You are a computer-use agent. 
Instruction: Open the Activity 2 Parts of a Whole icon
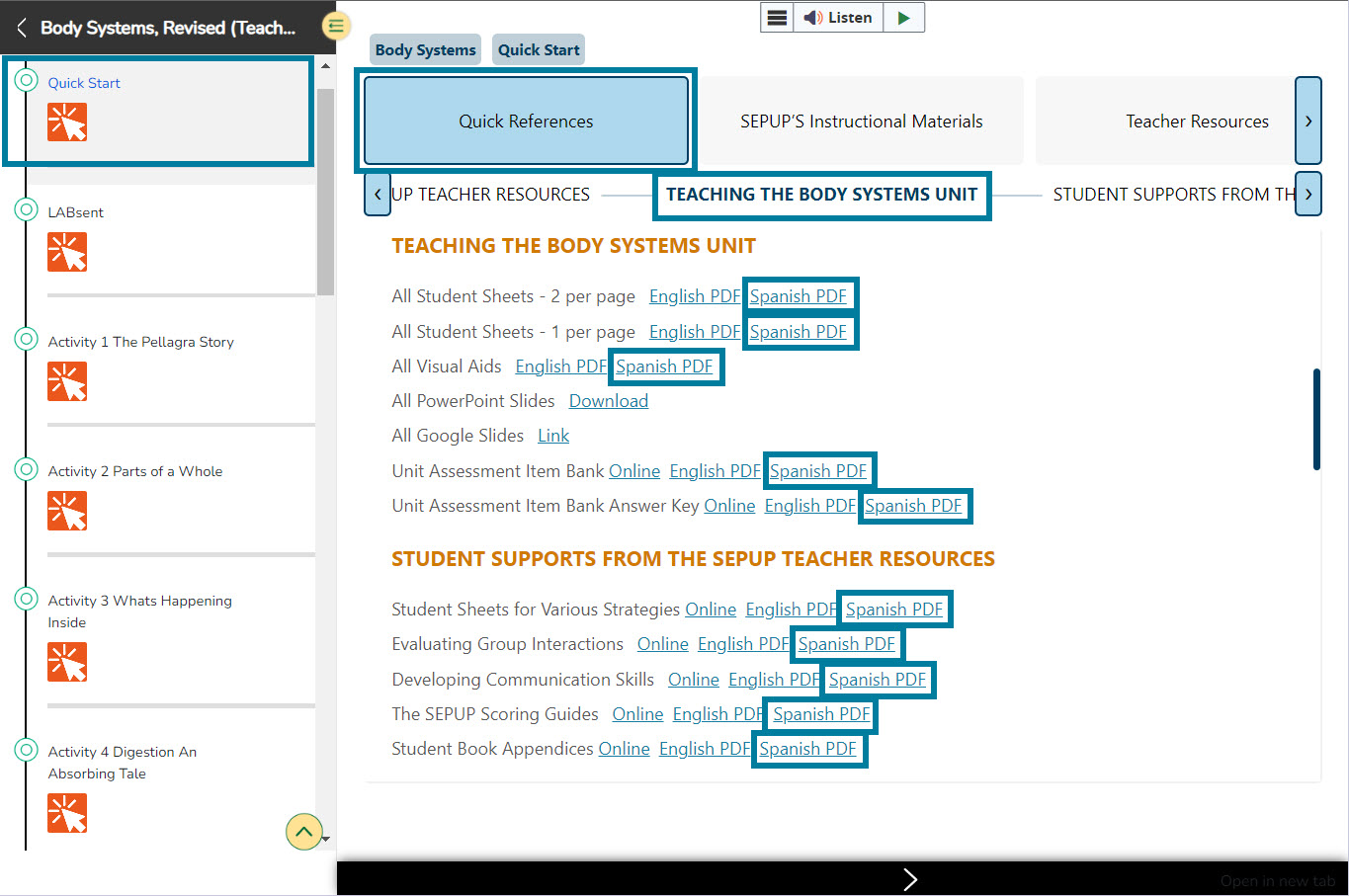pos(67,511)
